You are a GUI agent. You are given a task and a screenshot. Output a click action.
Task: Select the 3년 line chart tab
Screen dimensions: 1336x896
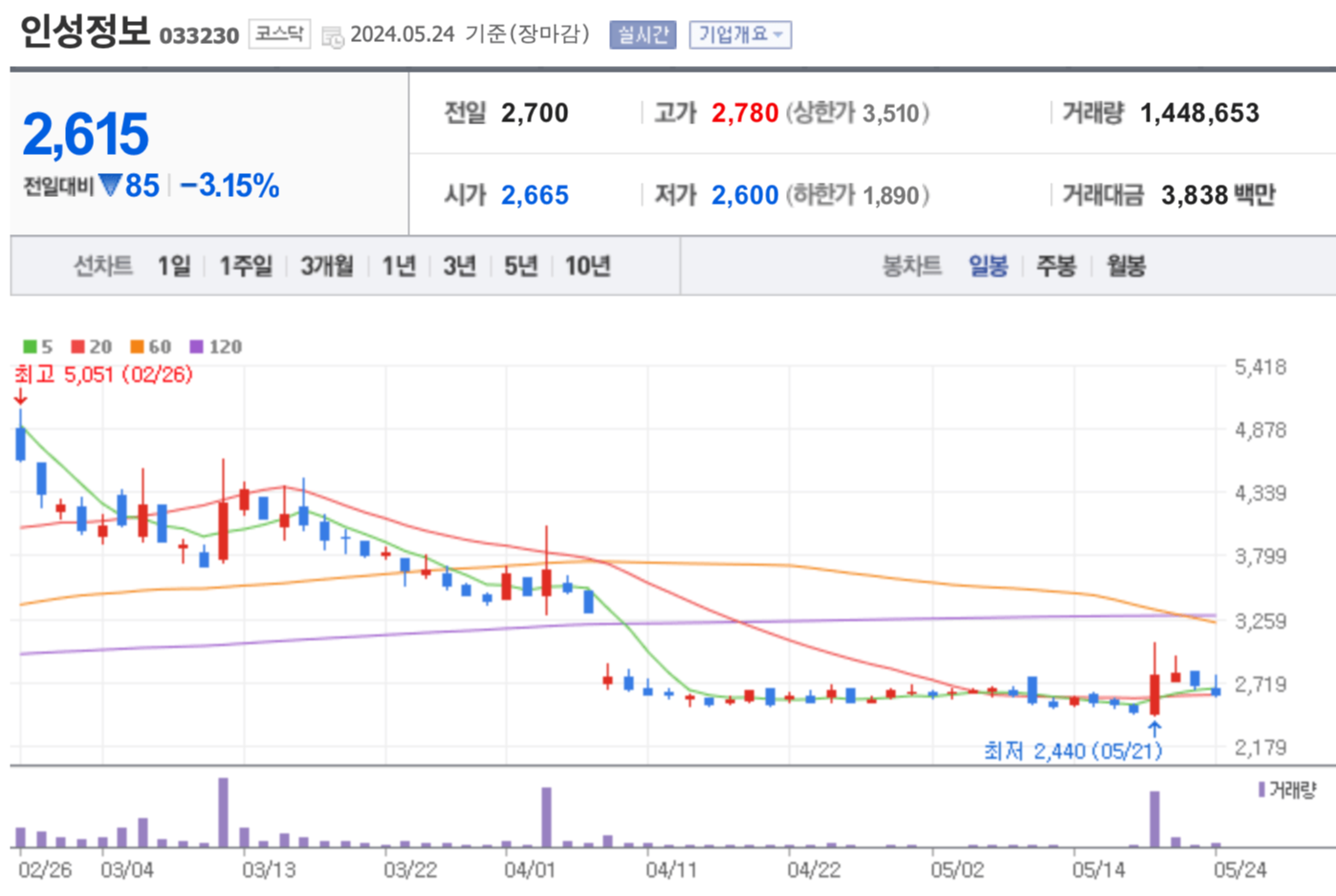coord(460,266)
